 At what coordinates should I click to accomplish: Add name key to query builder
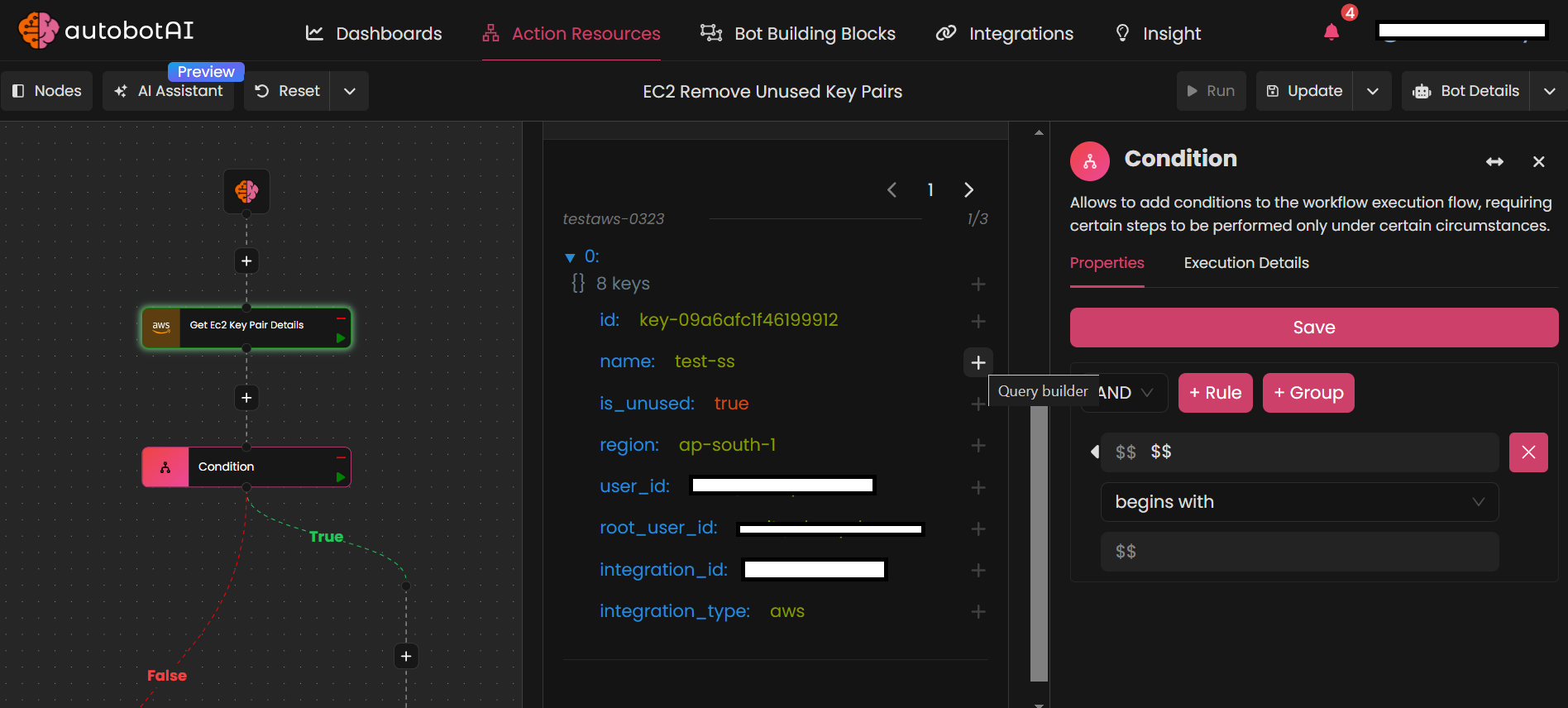point(978,362)
